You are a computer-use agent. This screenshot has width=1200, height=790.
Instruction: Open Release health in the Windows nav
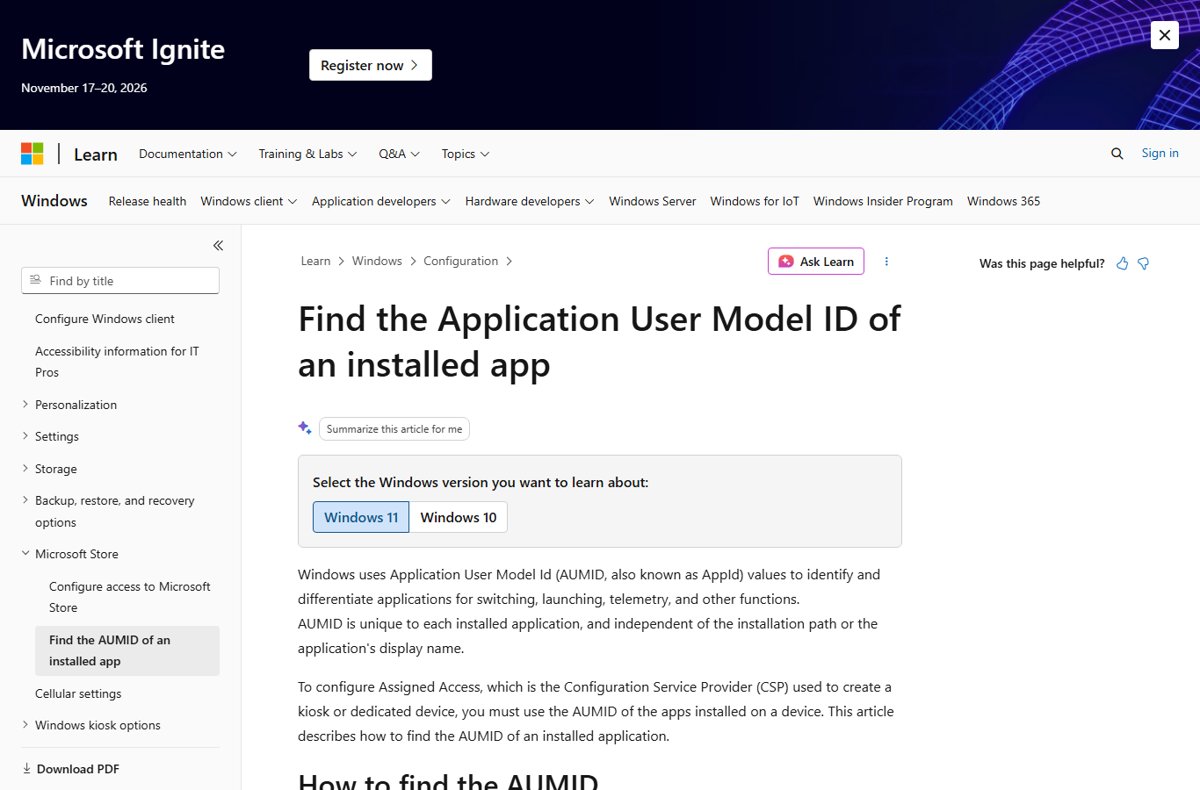click(x=147, y=201)
